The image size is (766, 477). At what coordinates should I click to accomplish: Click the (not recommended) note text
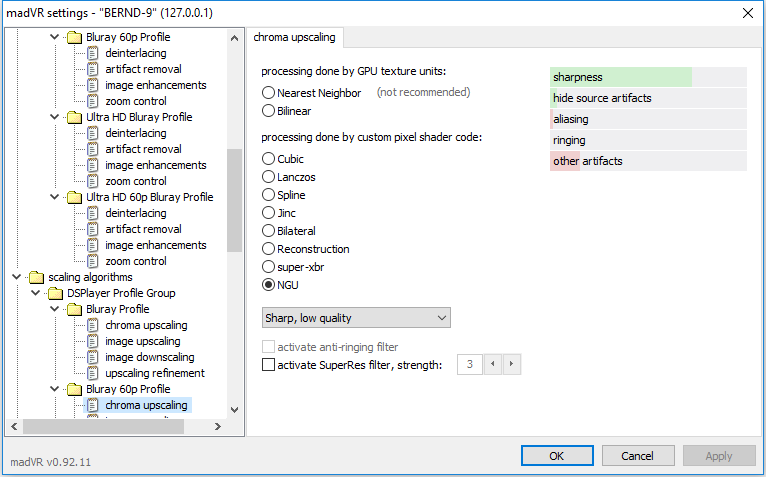424,92
